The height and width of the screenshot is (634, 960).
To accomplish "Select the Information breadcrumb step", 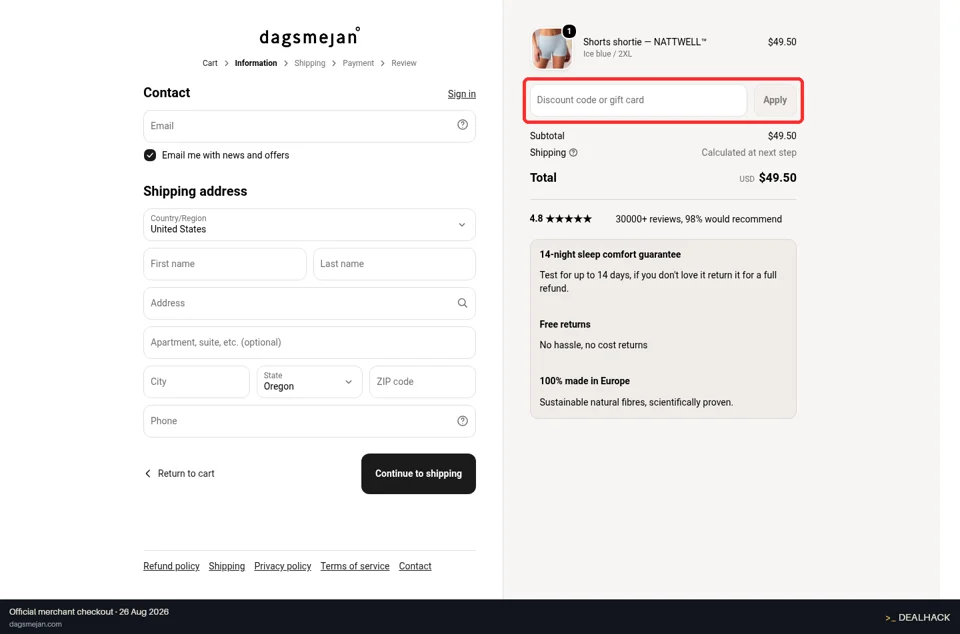I will click(256, 63).
